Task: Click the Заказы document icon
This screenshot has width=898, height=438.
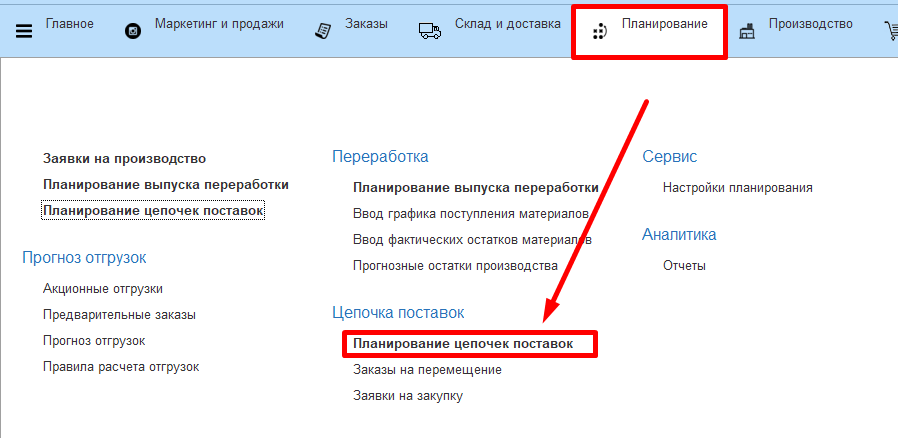Action: pos(324,31)
